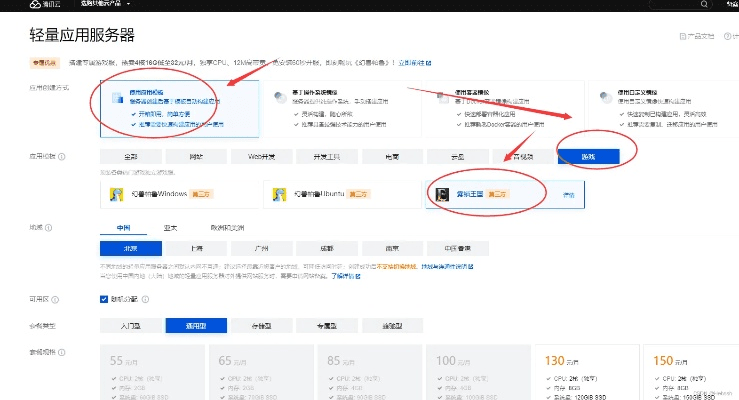Select the OS image based creation card
This screenshot has height=400, width=739.
click(x=342, y=109)
